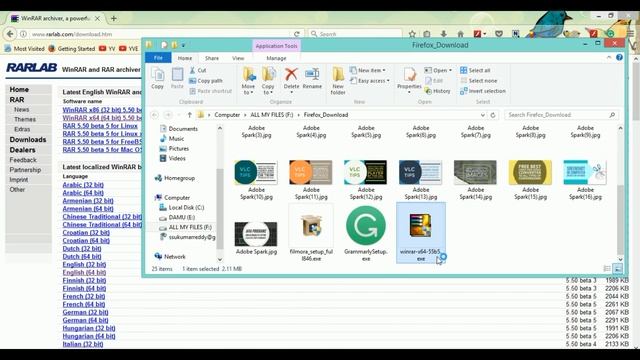Expand the address bar history dropdown
640x360 pixels.
(x=483, y=115)
